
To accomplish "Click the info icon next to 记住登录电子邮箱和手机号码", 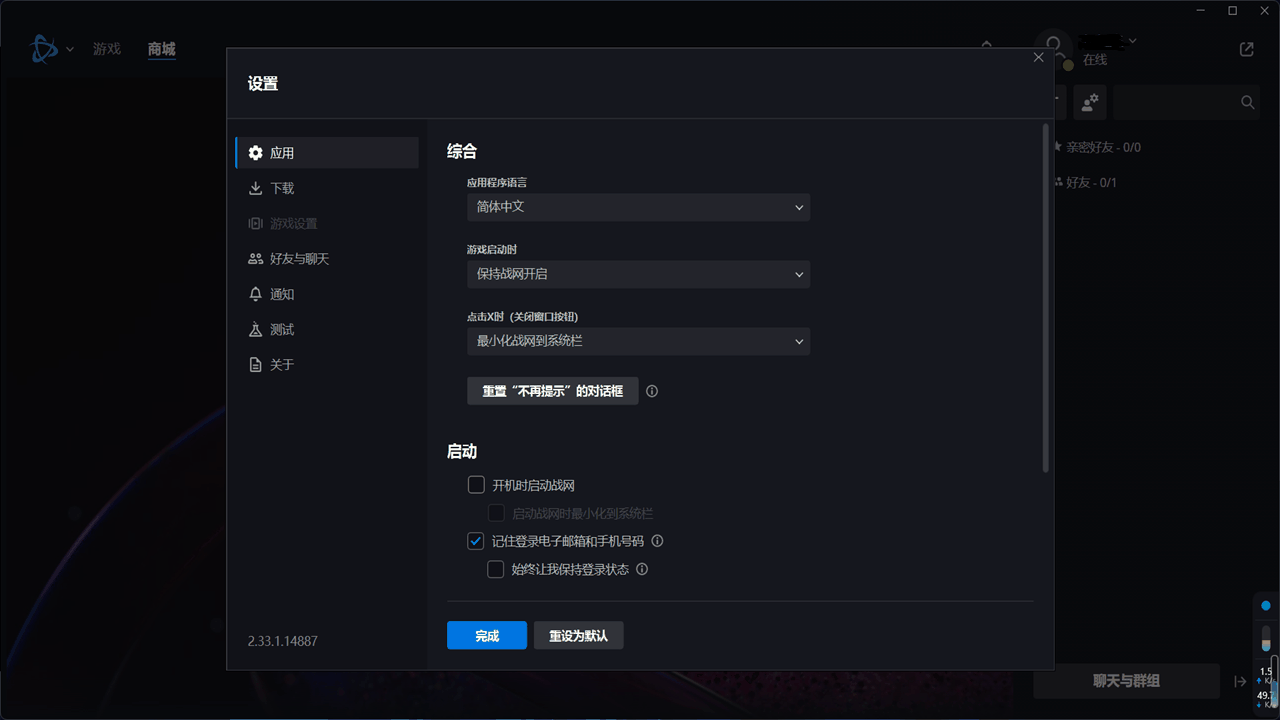I will tap(657, 541).
